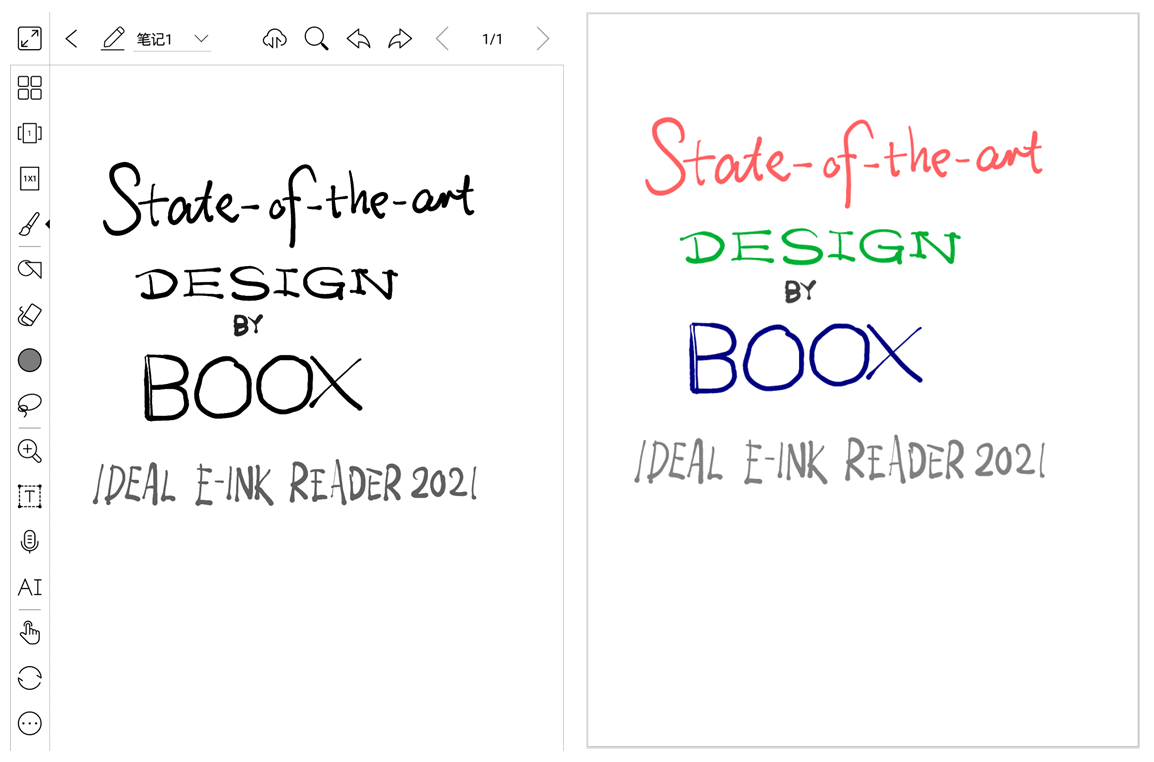This screenshot has height=762, width=1154.
Task: Open the more options ellipsis menu
Action: click(x=29, y=723)
